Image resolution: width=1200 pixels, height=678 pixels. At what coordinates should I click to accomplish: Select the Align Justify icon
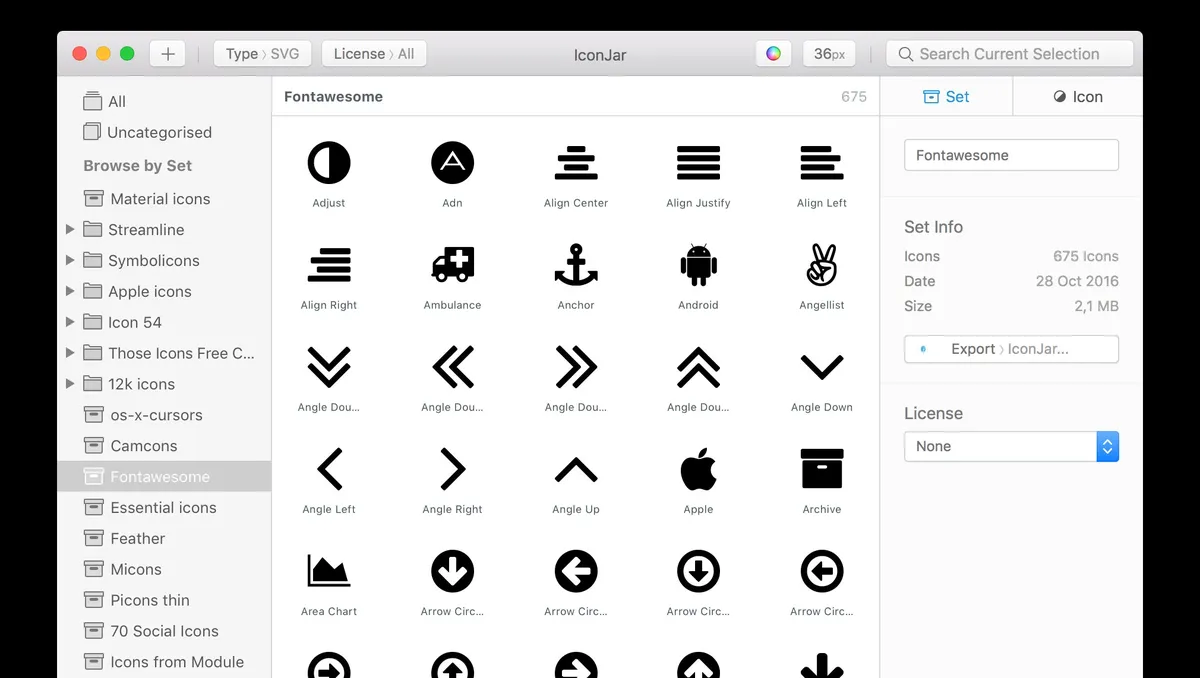pos(698,162)
